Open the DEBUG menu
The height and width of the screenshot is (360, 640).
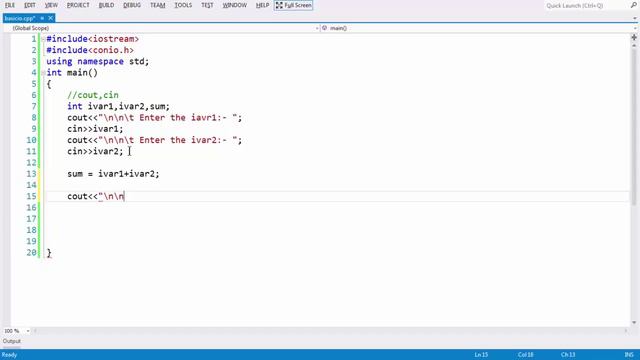tap(132, 5)
